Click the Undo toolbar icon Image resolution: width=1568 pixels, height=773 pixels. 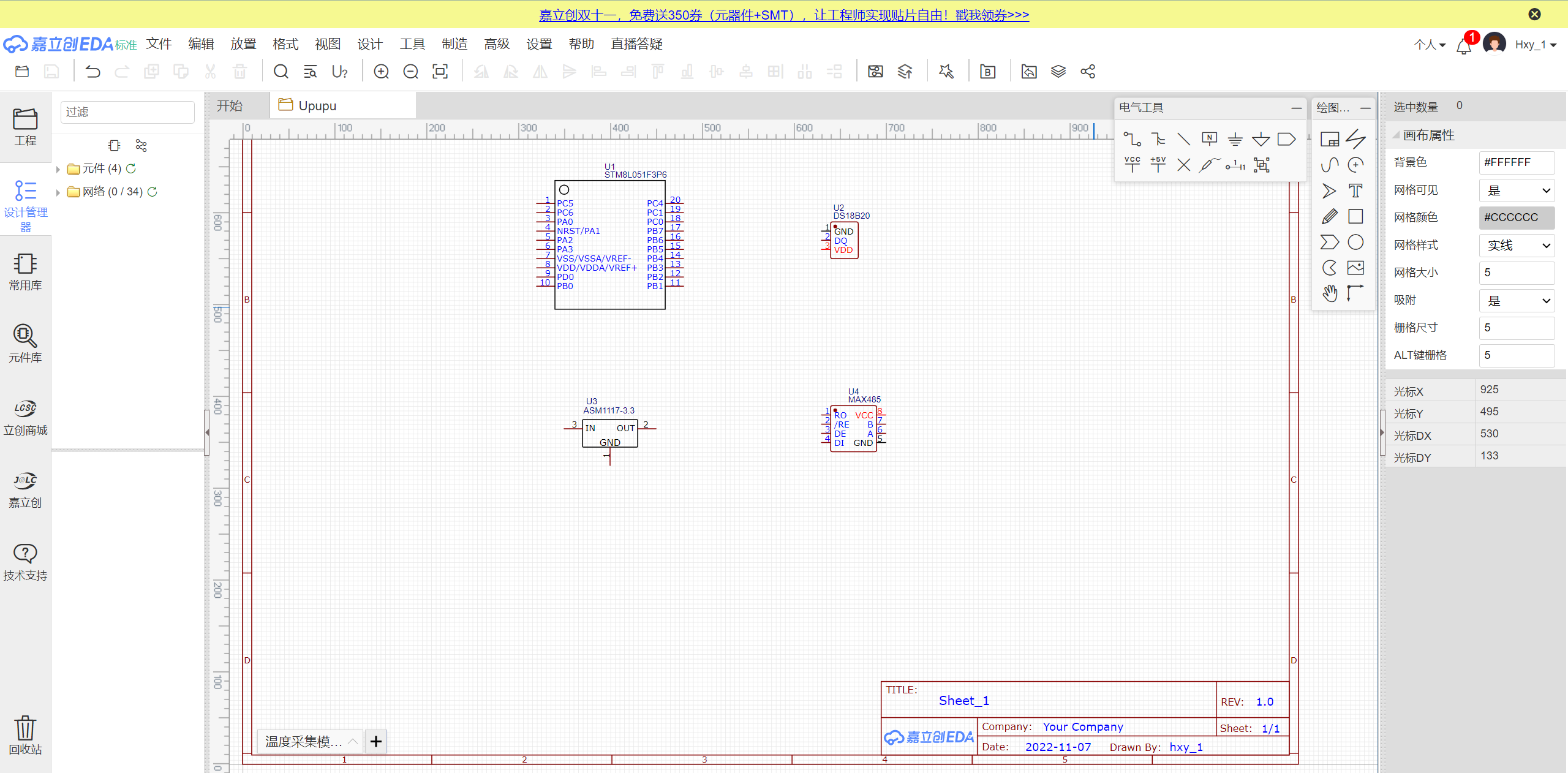pos(92,72)
